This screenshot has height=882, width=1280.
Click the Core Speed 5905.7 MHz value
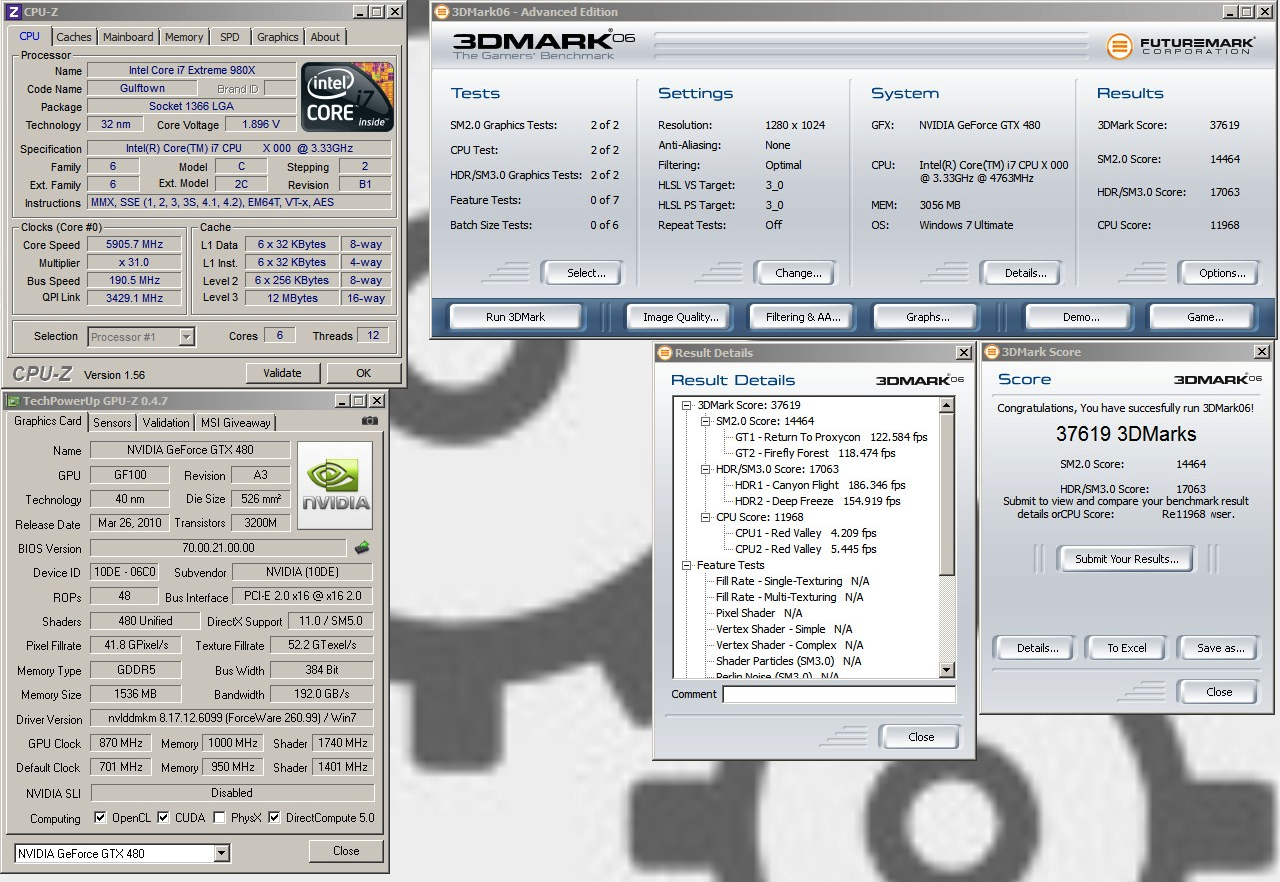(x=134, y=245)
